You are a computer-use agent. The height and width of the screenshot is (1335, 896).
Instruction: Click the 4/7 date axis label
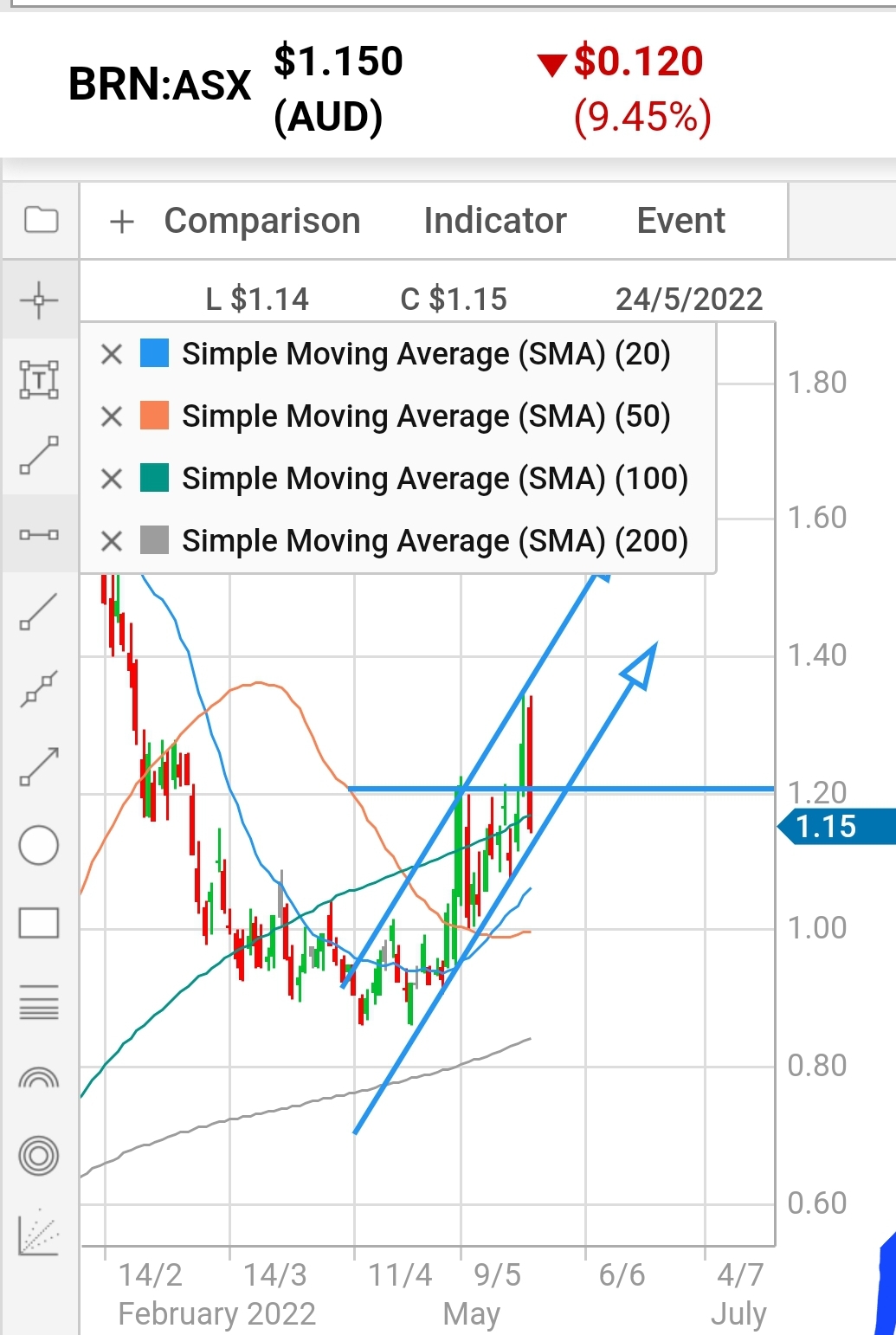pyautogui.click(x=741, y=1275)
